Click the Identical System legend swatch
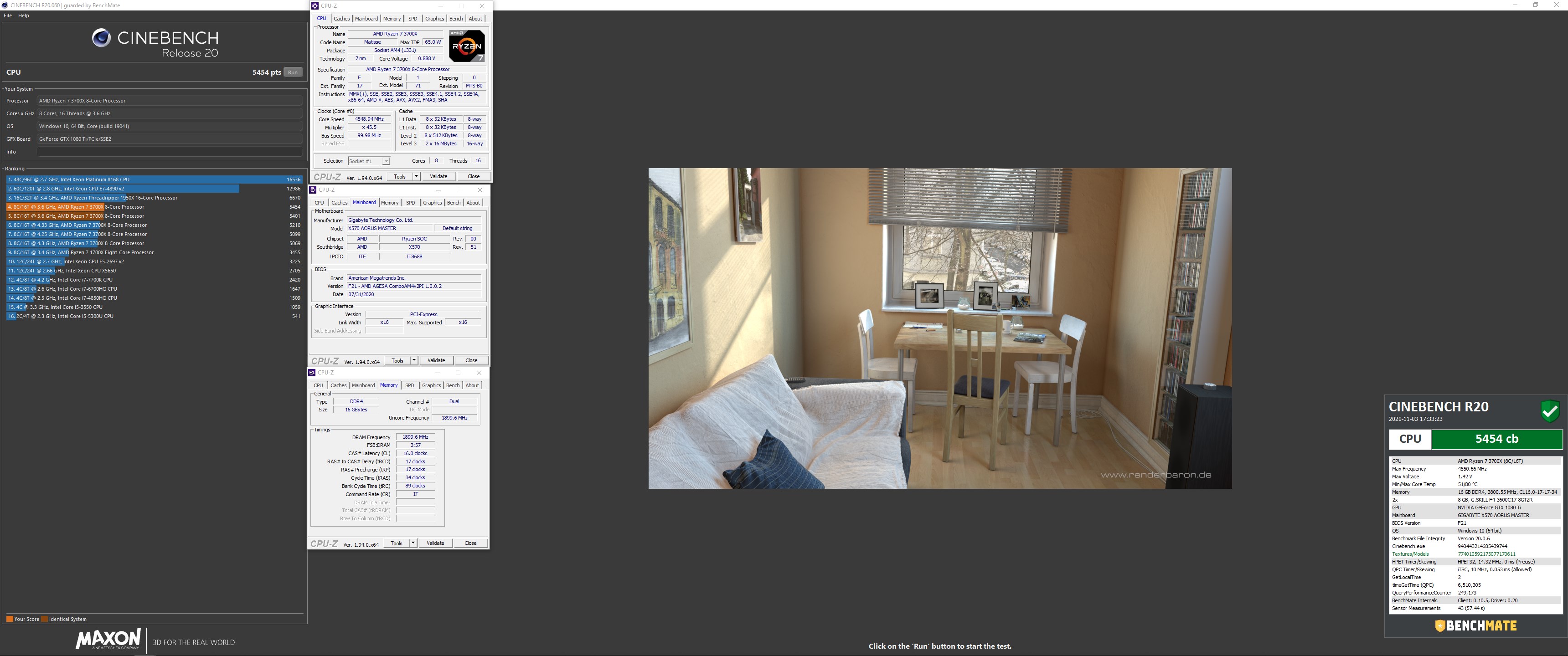Image resolution: width=1568 pixels, height=656 pixels. [44, 619]
